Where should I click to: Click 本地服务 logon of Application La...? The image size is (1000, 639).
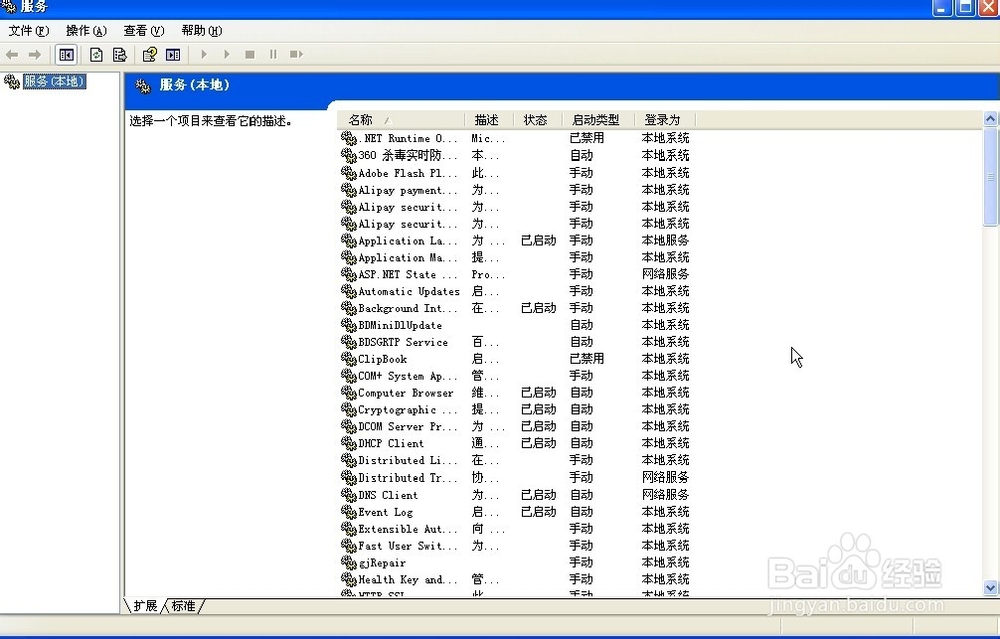(665, 240)
